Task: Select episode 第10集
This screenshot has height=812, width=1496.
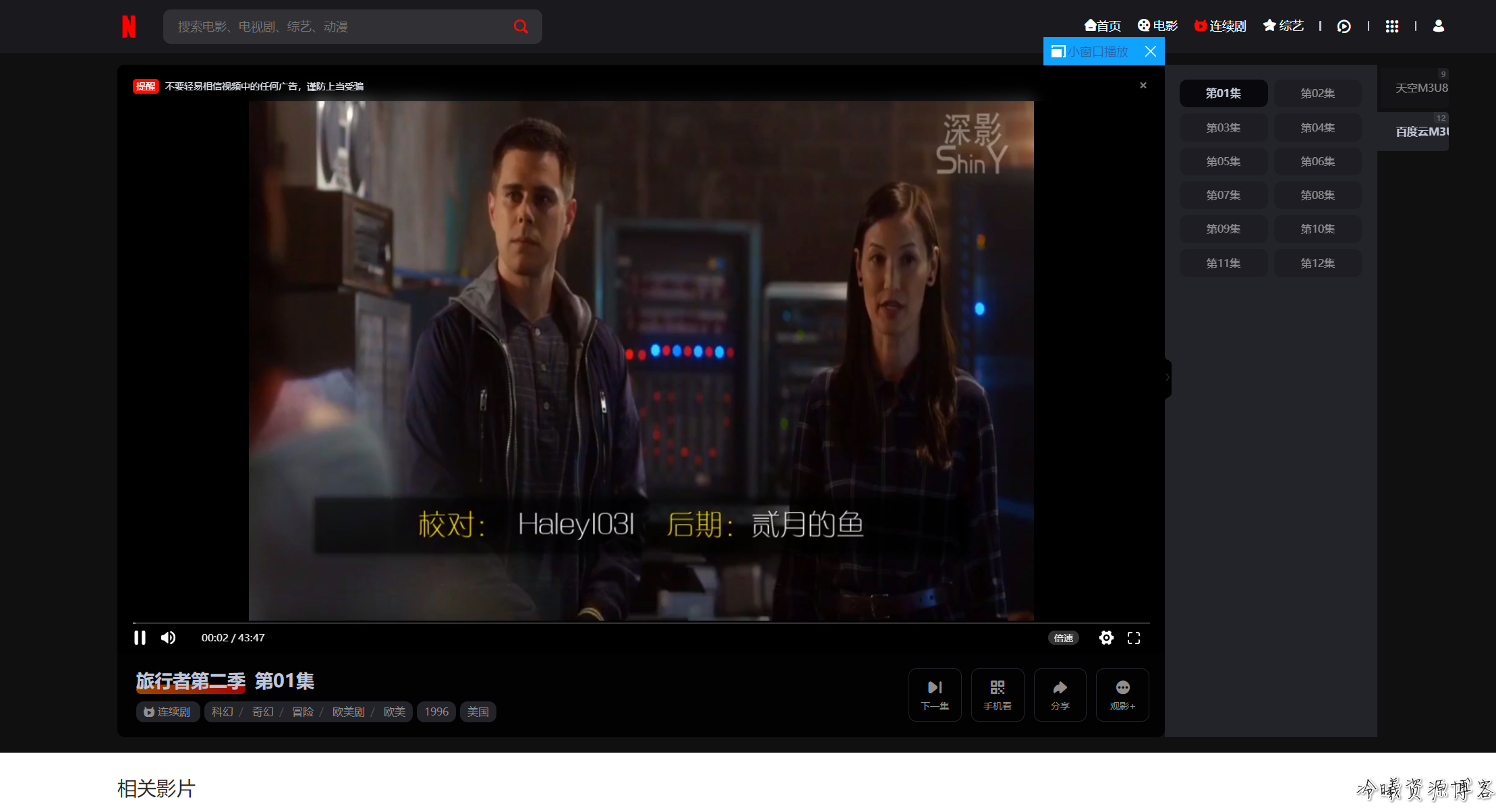Action: pos(1318,229)
